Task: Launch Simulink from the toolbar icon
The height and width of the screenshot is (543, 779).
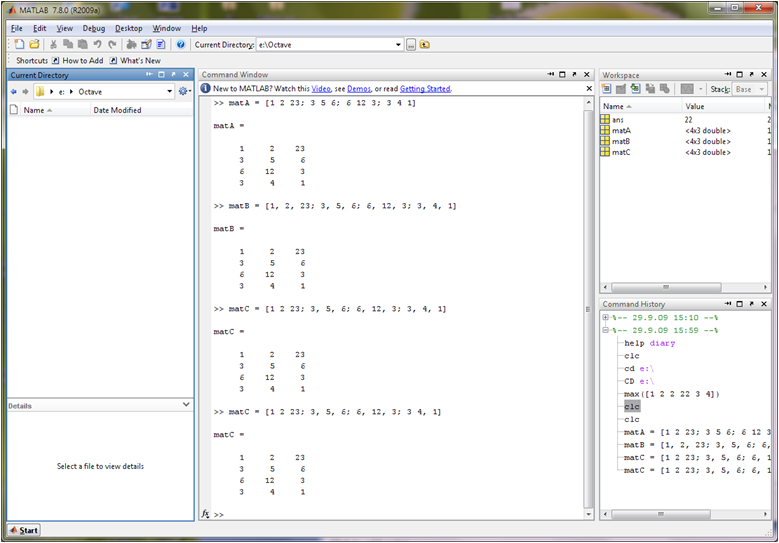Action: point(131,44)
